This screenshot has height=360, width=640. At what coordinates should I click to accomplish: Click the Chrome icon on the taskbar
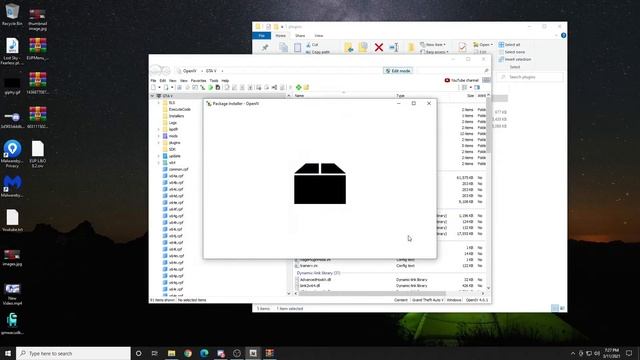tap(188, 353)
